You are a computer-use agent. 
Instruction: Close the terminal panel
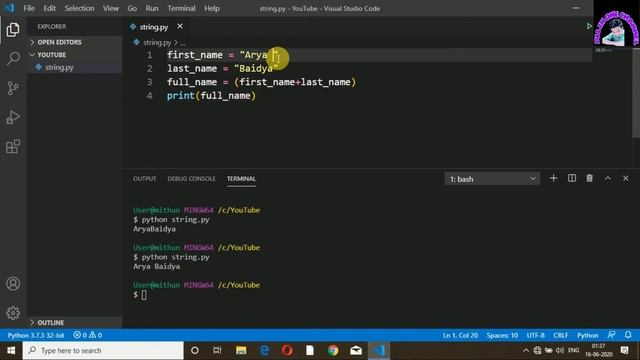tap(626, 178)
